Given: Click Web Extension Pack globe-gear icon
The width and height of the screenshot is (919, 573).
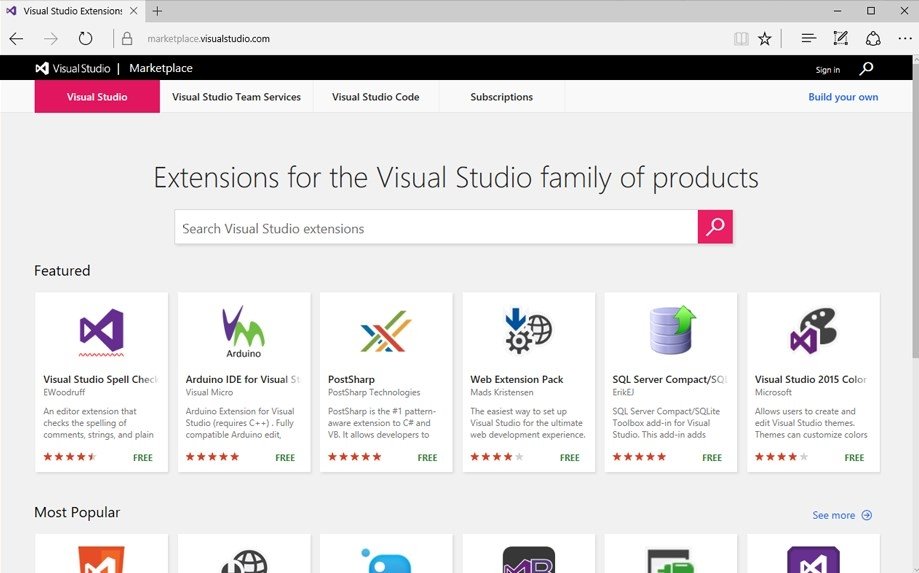Looking at the screenshot, I should pyautogui.click(x=528, y=331).
